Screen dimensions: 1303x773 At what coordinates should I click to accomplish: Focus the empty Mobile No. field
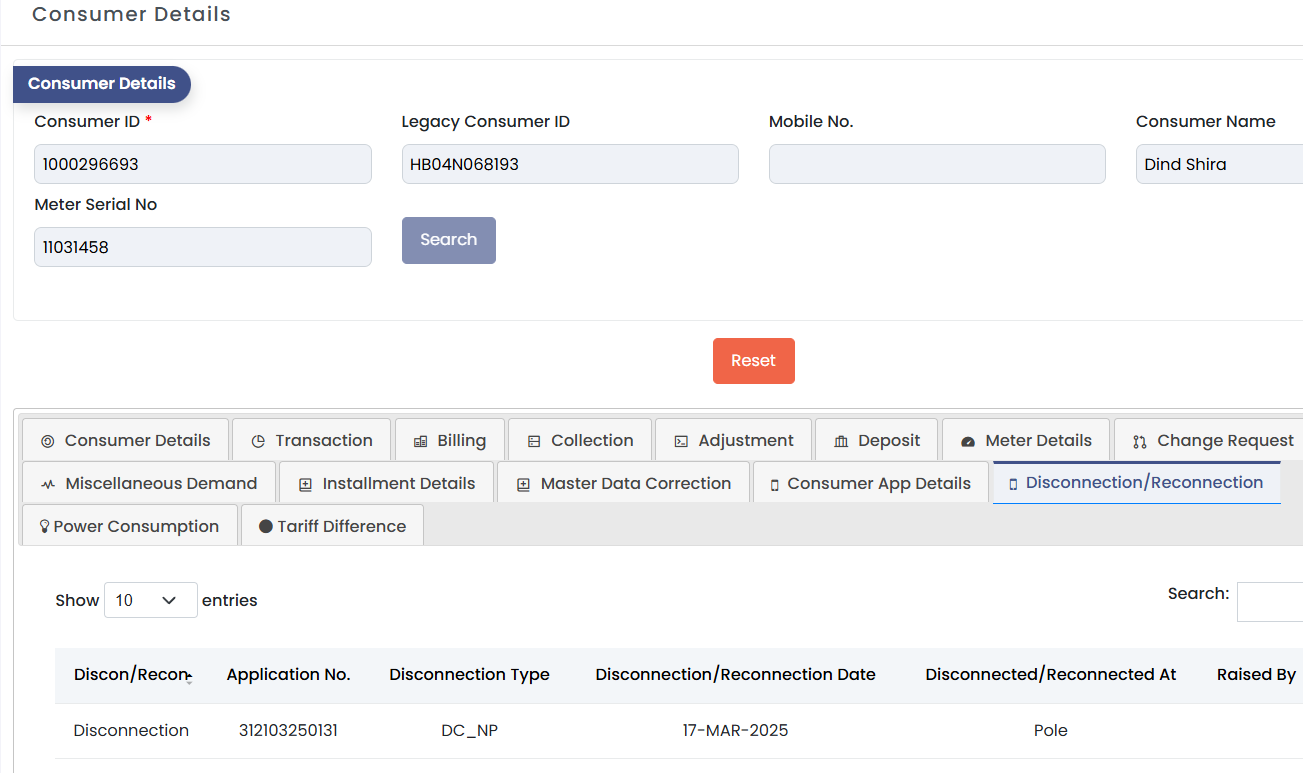(937, 164)
